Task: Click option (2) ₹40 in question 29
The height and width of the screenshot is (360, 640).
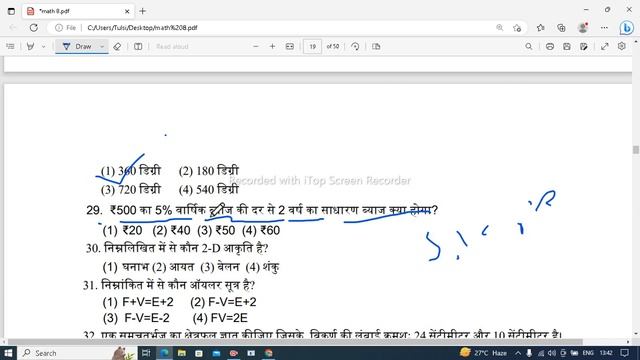Action: pos(171,231)
